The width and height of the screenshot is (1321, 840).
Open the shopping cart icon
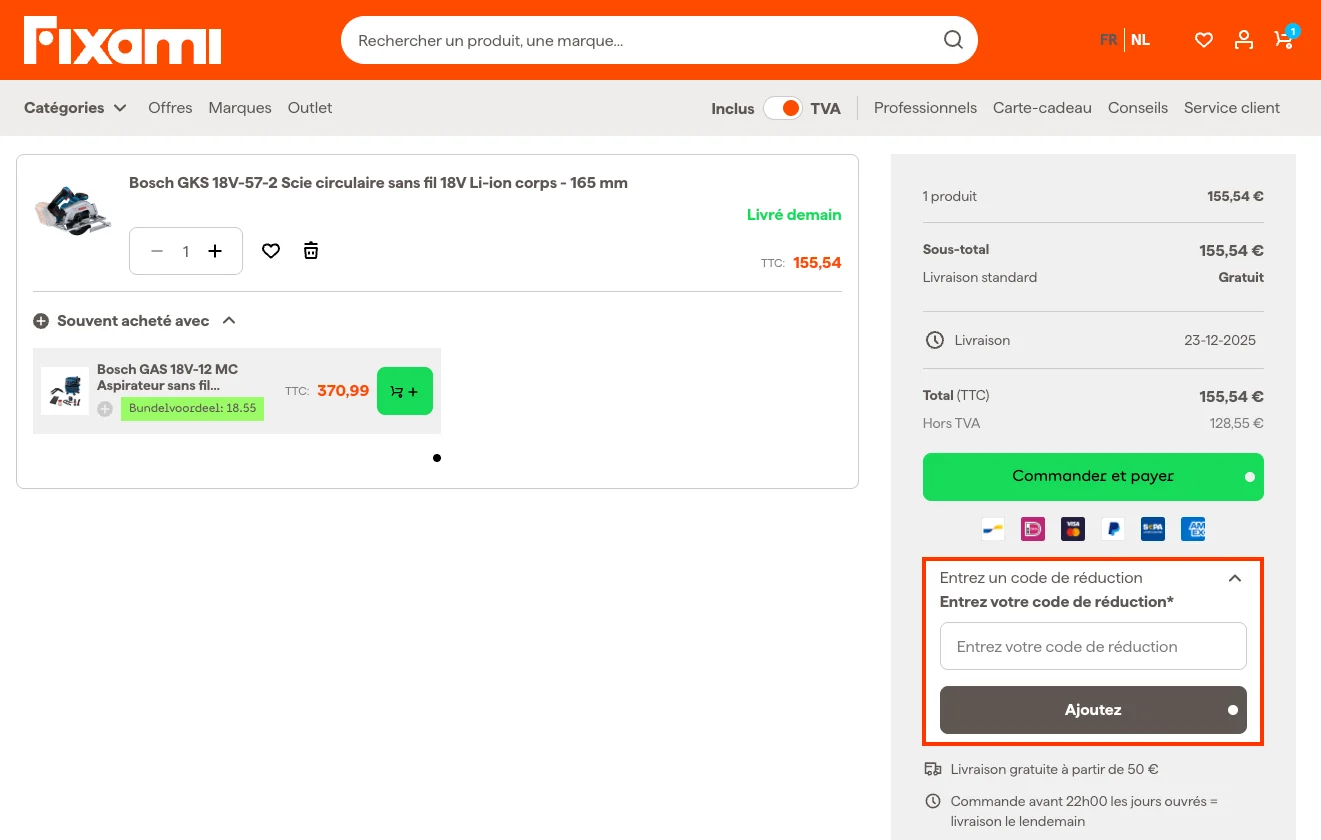1283,40
